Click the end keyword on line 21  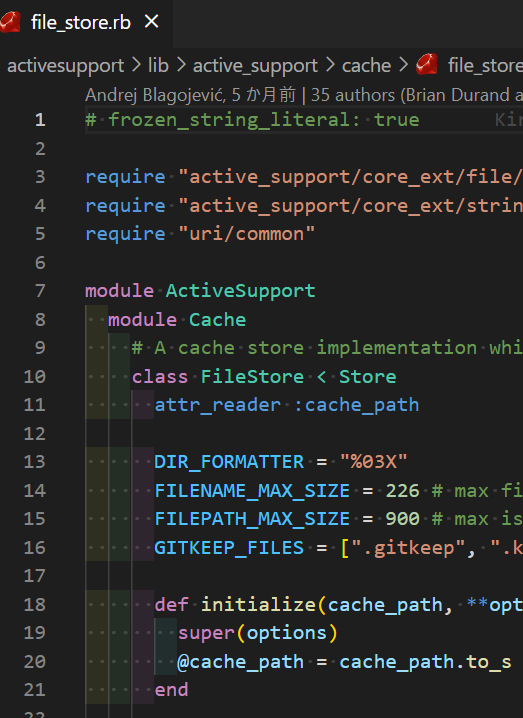(171, 690)
